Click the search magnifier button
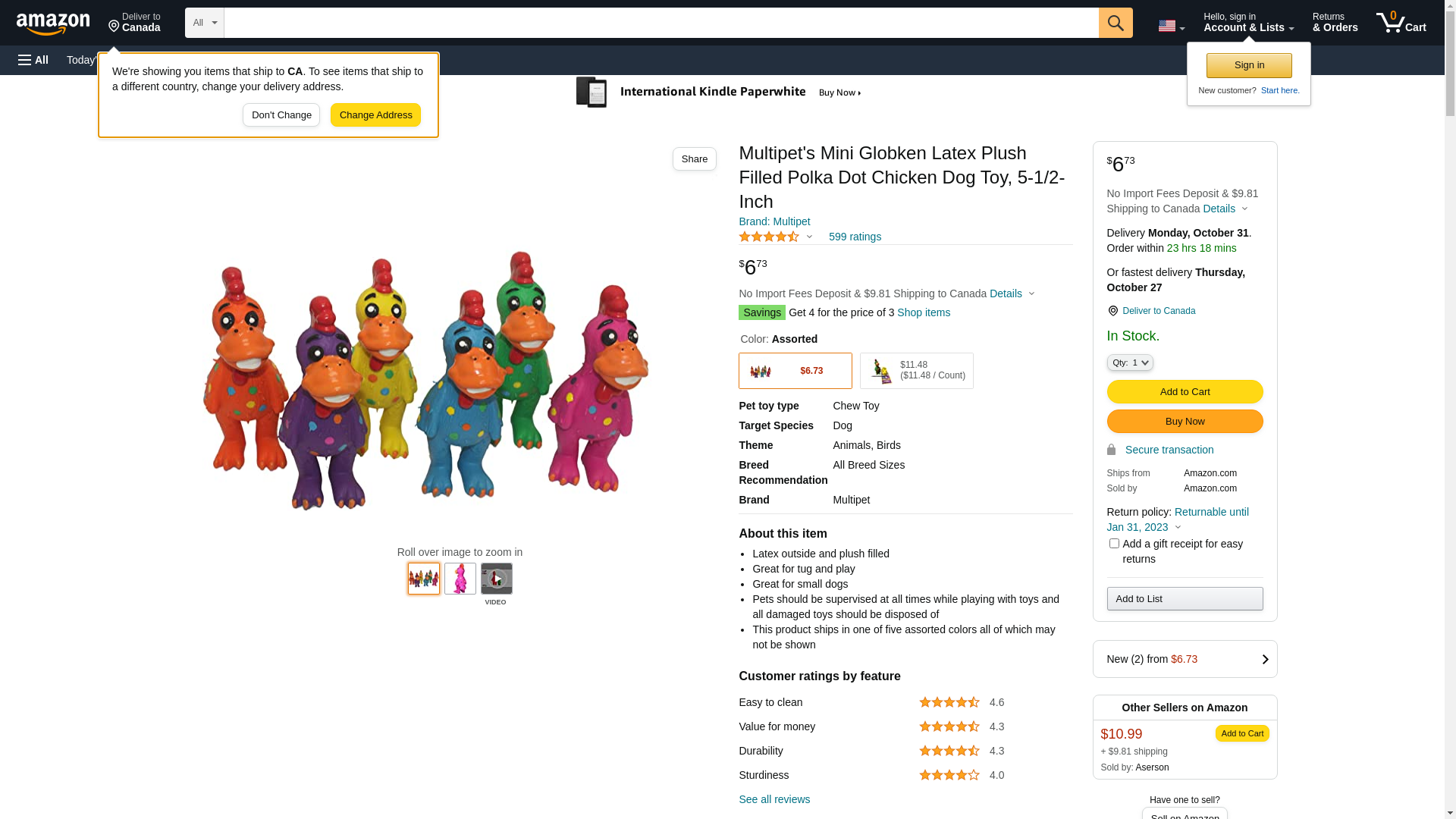Screen dimensions: 1456x819 [x=1116, y=23]
